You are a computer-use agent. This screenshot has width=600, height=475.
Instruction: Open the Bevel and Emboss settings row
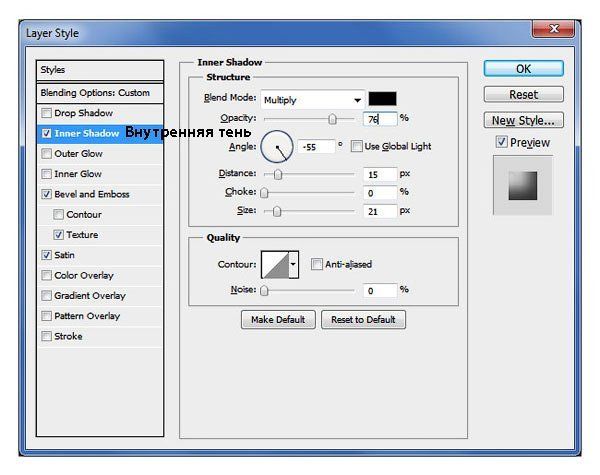click(100, 194)
